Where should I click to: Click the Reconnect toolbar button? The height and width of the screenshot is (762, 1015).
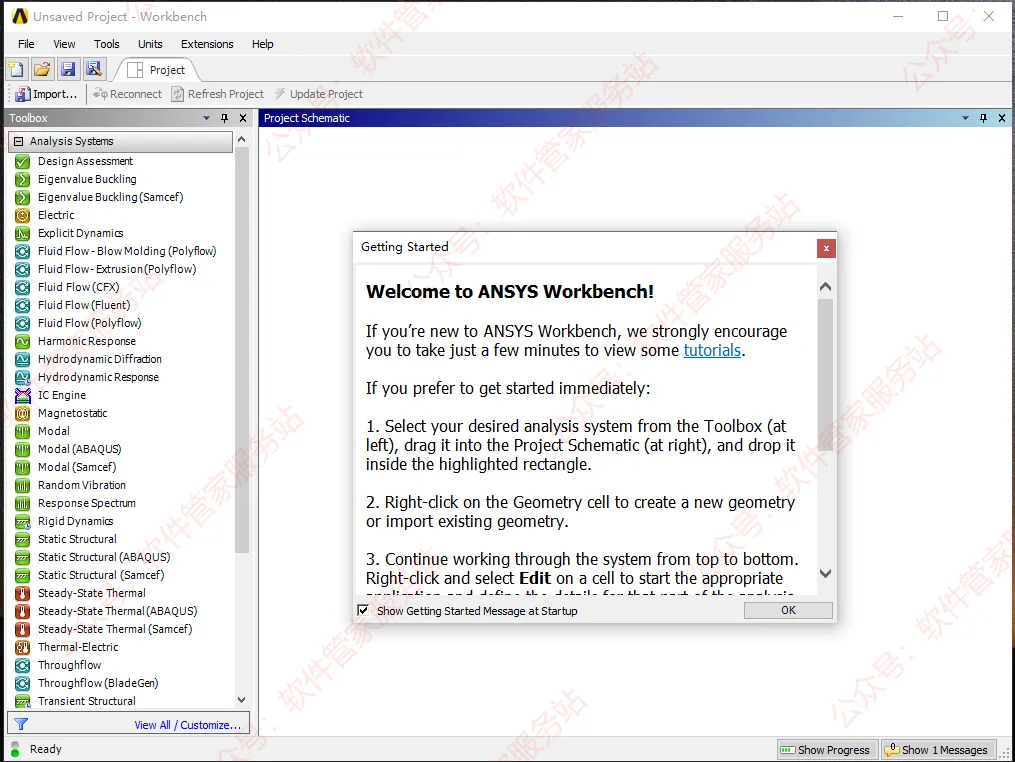coord(127,94)
